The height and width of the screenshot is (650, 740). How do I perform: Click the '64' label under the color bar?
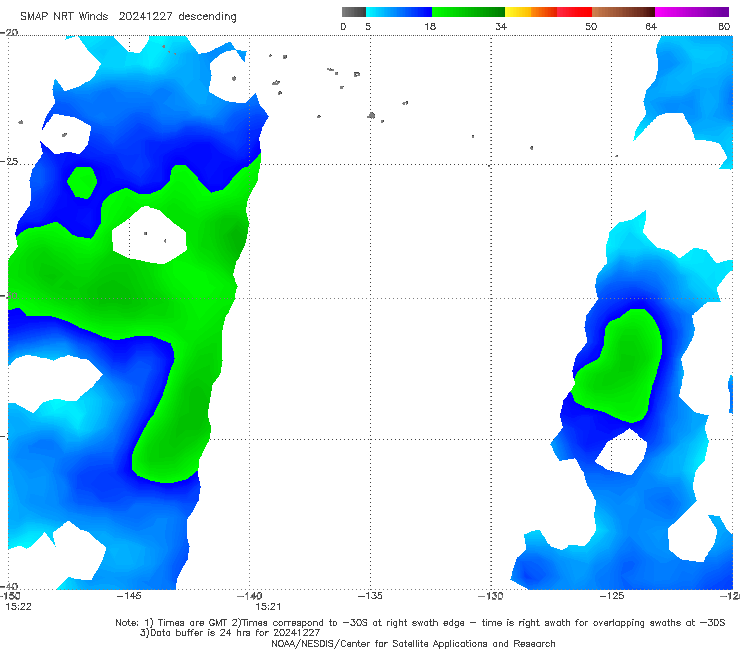(651, 26)
